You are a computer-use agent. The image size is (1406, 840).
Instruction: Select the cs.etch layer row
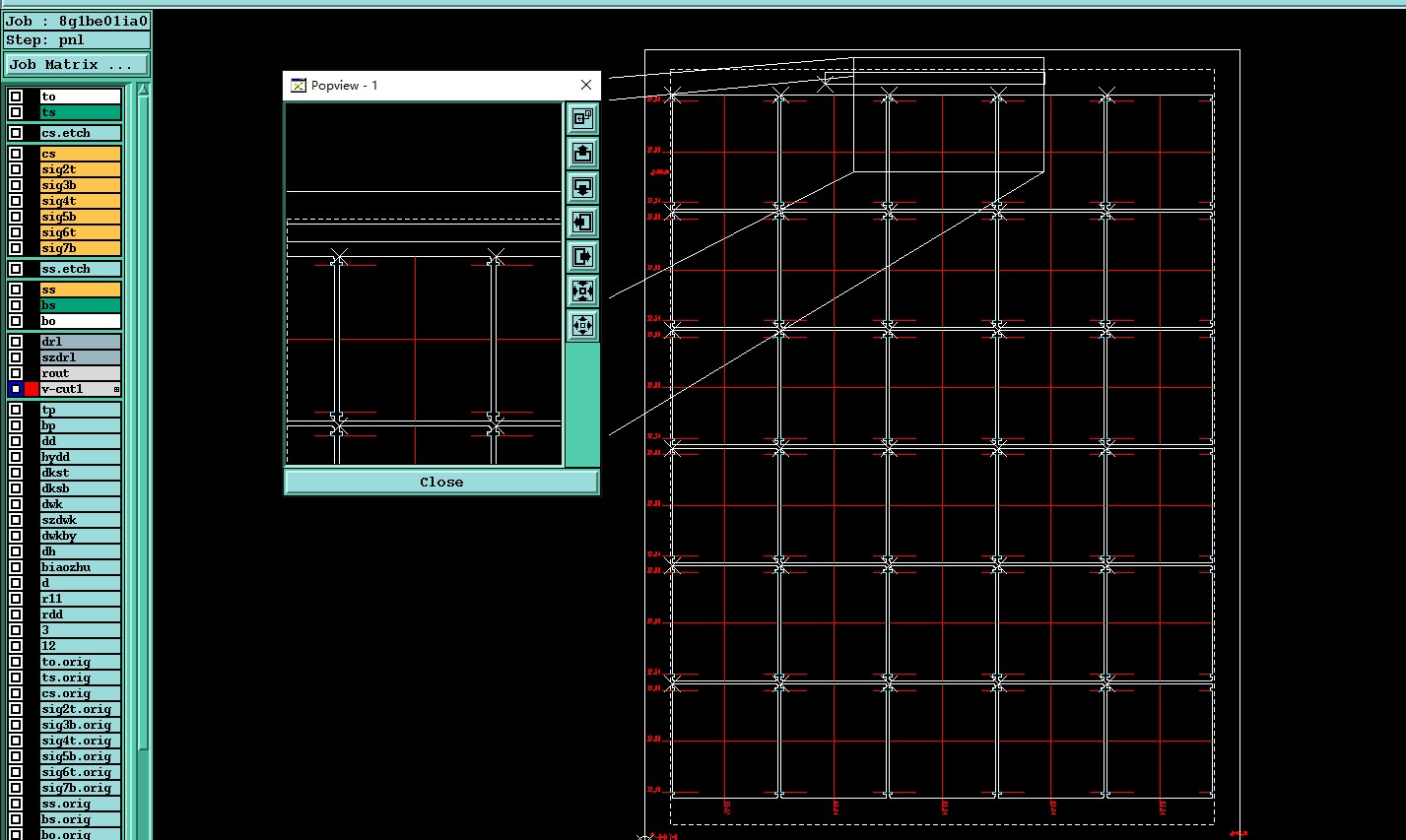point(81,133)
